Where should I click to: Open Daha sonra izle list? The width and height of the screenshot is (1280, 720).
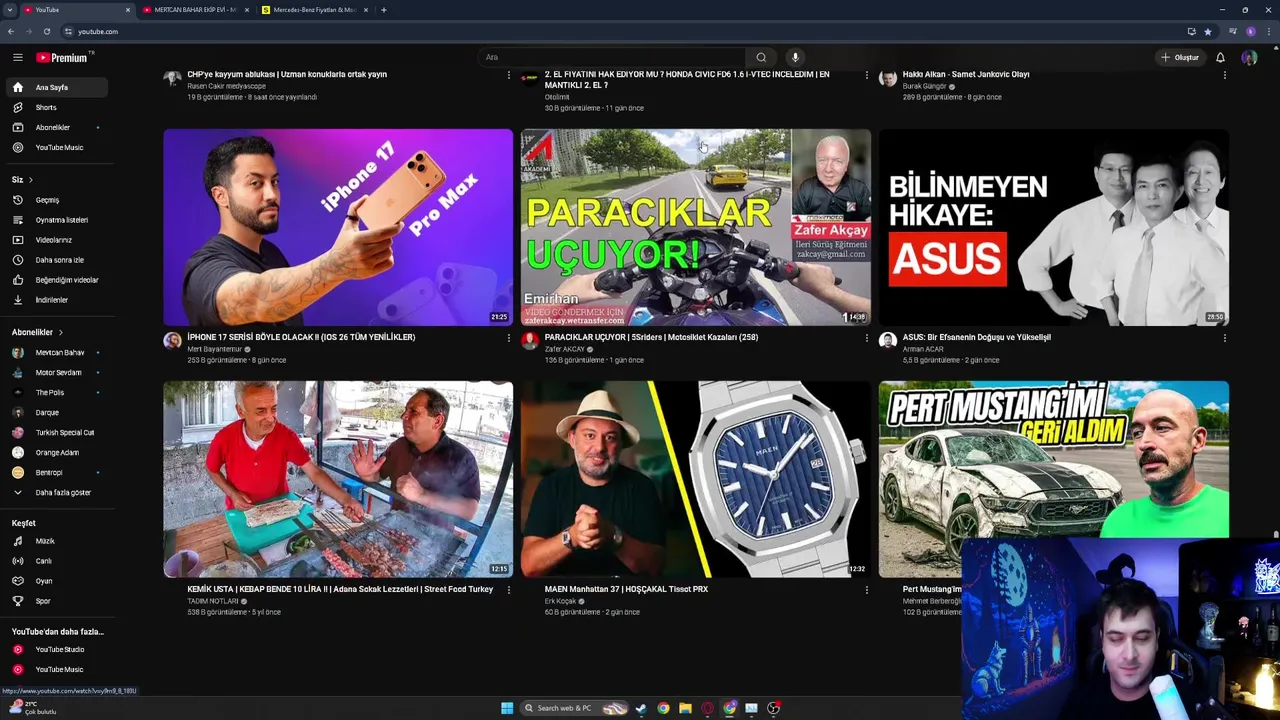pos(58,260)
